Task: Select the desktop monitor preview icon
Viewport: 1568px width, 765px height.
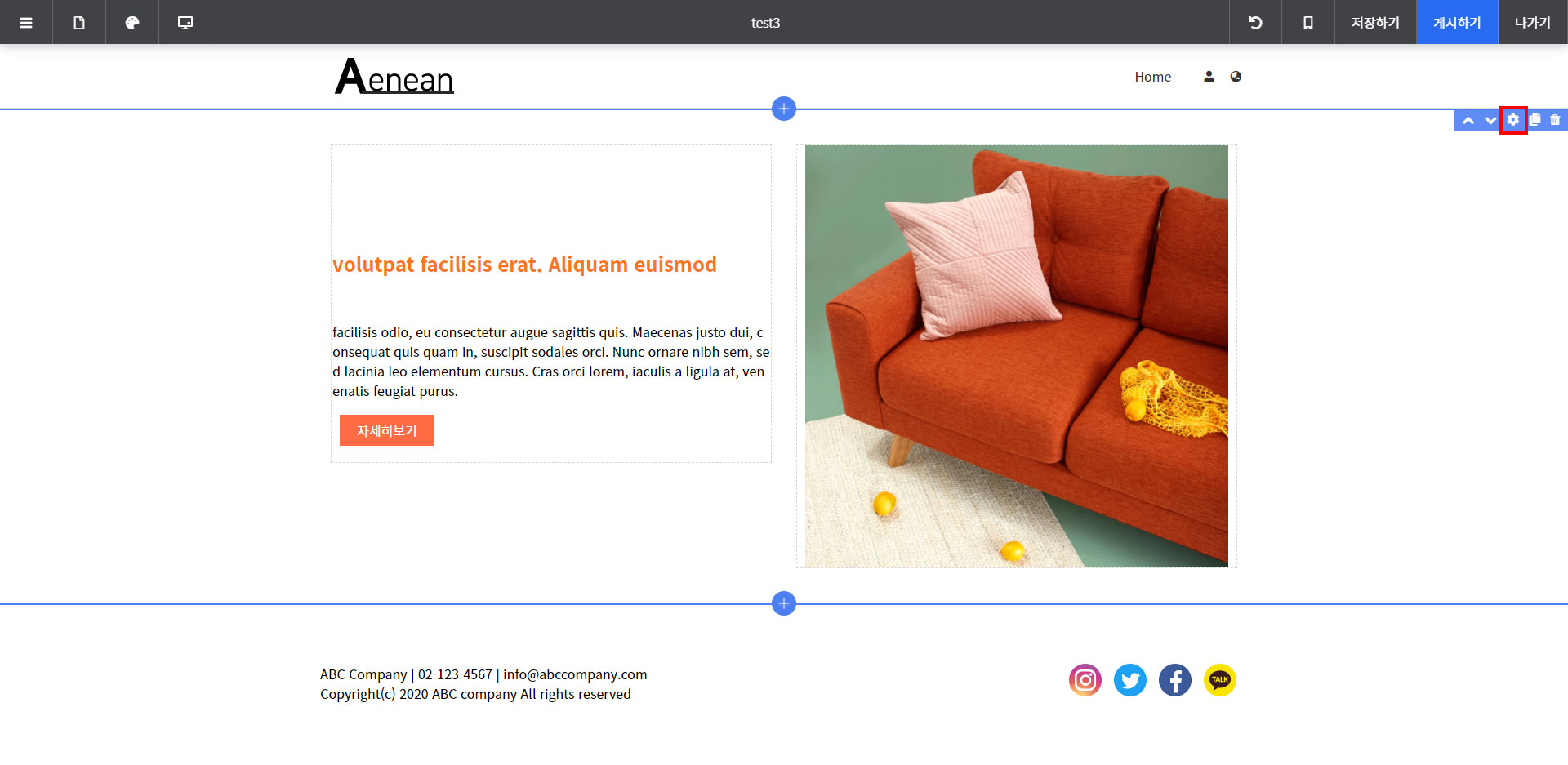Action: 185,22
